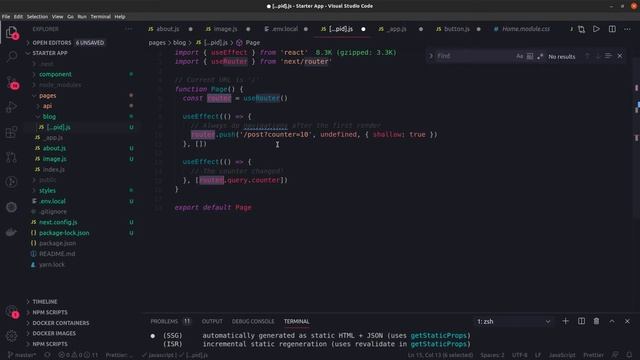Click the Run code play icon
Viewport: 640px width, 360px height.
pos(596,29)
